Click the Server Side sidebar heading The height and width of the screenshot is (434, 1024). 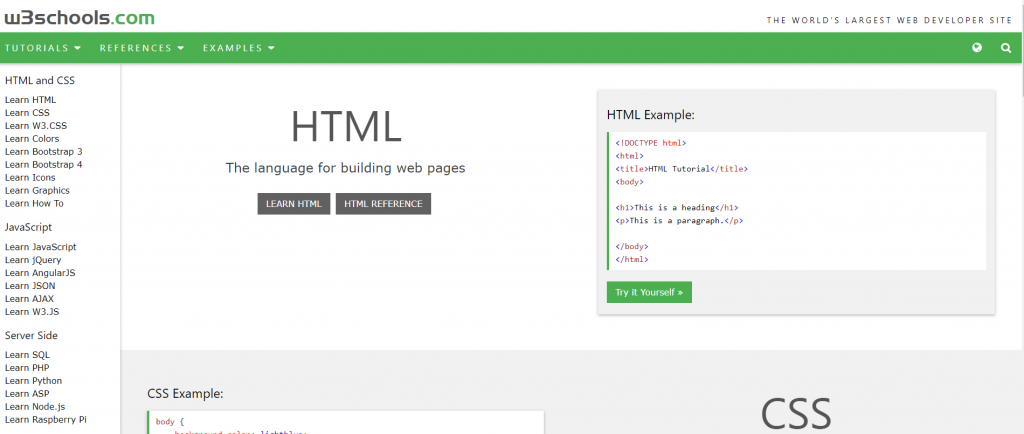(x=31, y=335)
